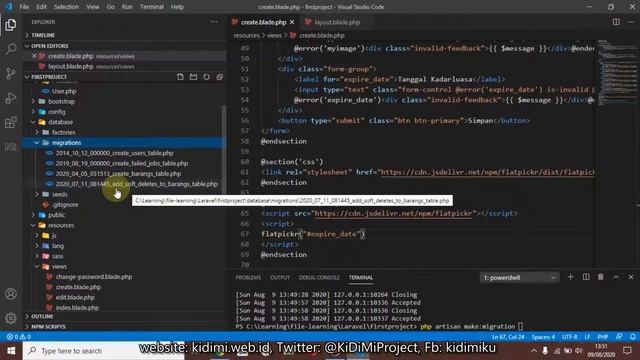Open the Accounts icon in activity bar

click(11, 294)
